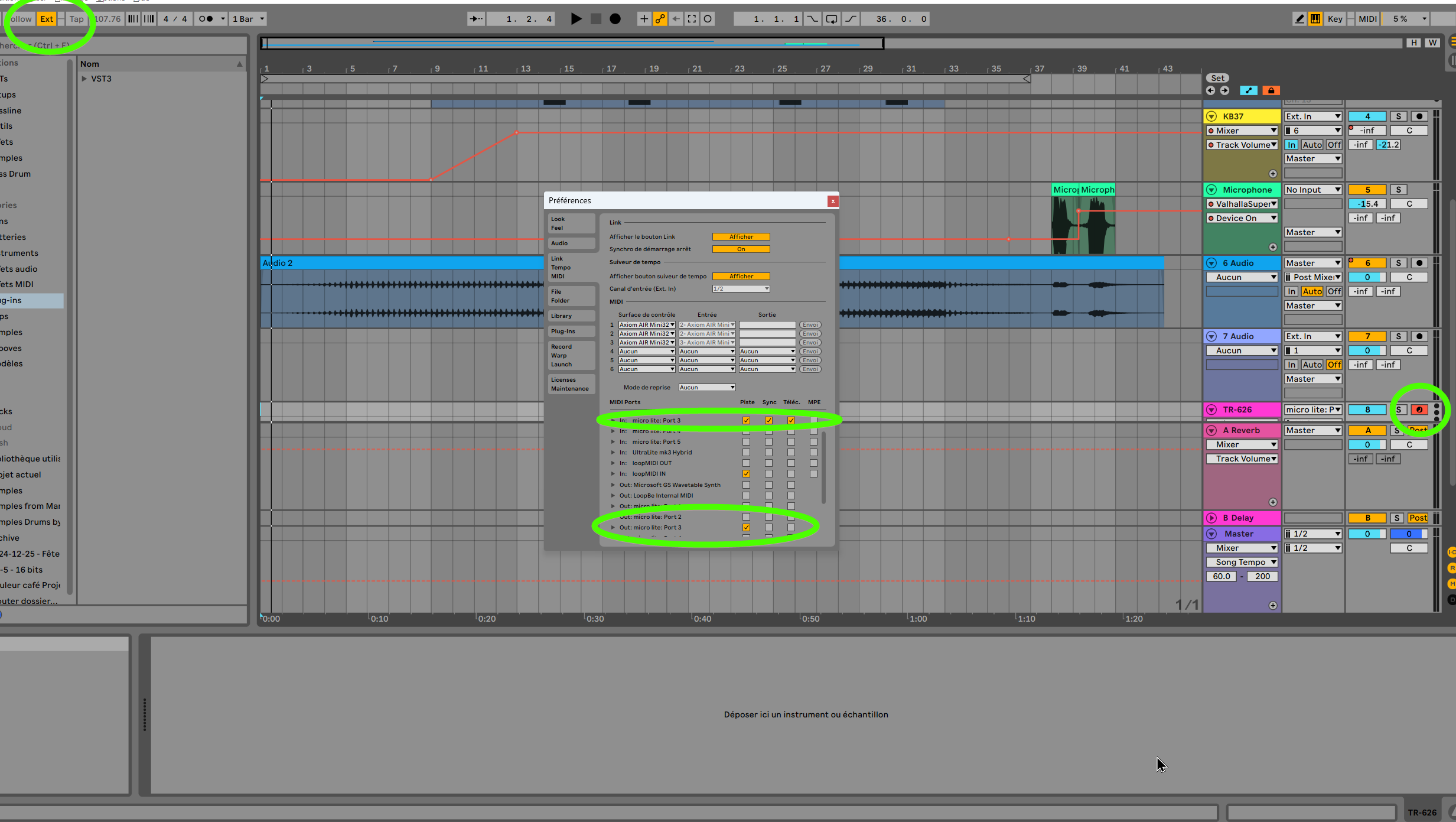
Task: Click the Stop transport button
Action: pyautogui.click(x=595, y=19)
